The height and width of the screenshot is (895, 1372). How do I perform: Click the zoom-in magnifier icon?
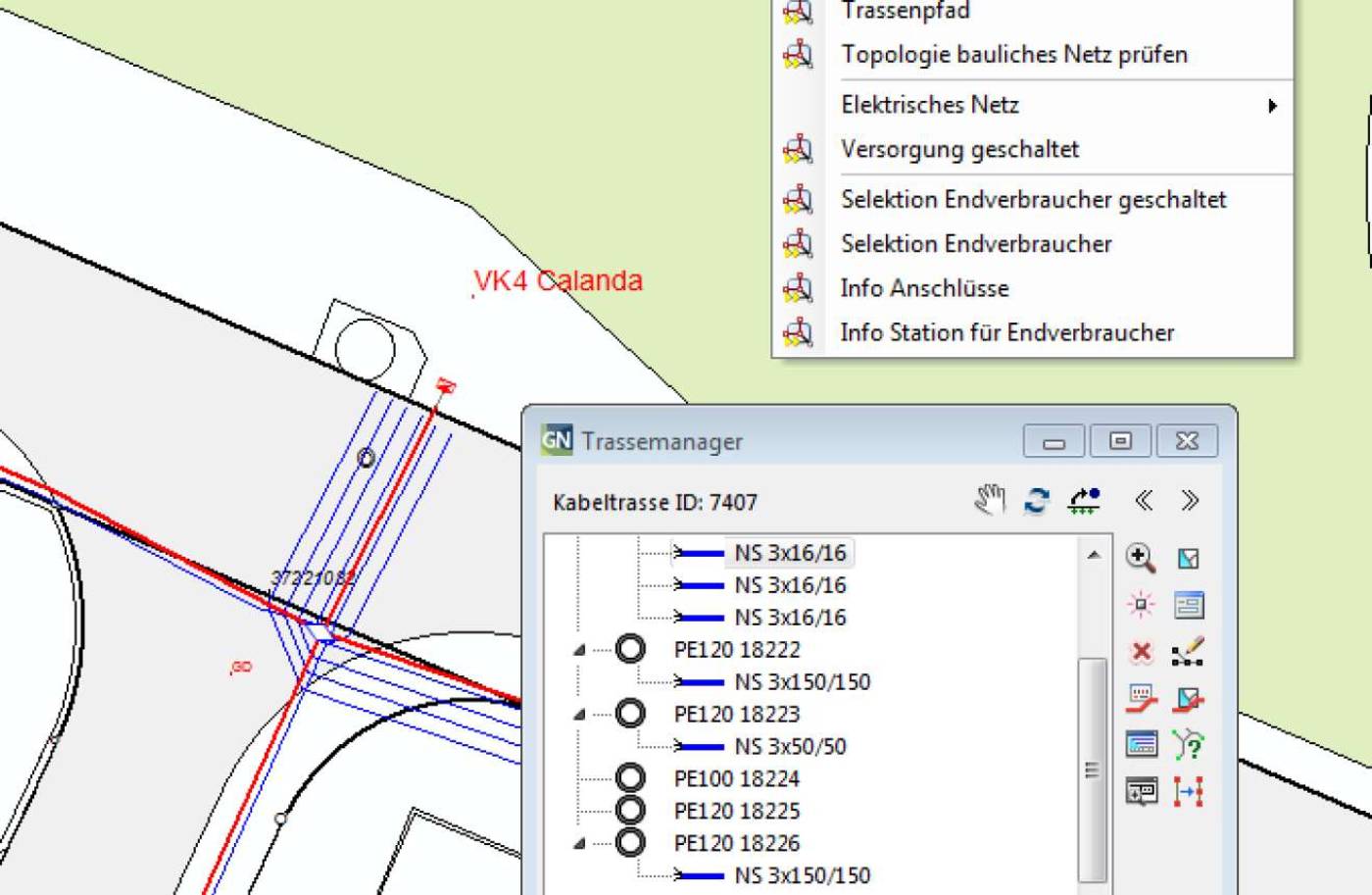click(1140, 558)
